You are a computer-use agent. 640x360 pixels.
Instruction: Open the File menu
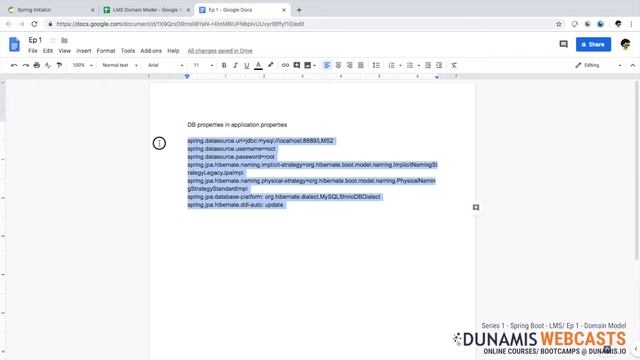pyautogui.click(x=33, y=51)
